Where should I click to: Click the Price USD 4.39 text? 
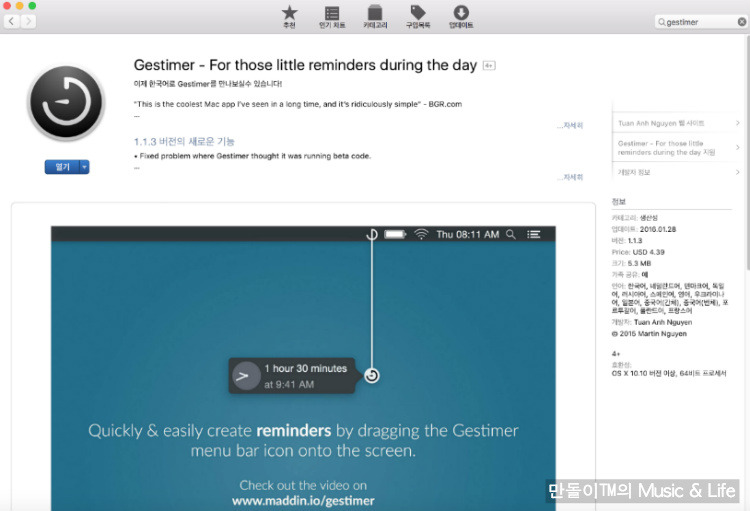click(x=638, y=252)
